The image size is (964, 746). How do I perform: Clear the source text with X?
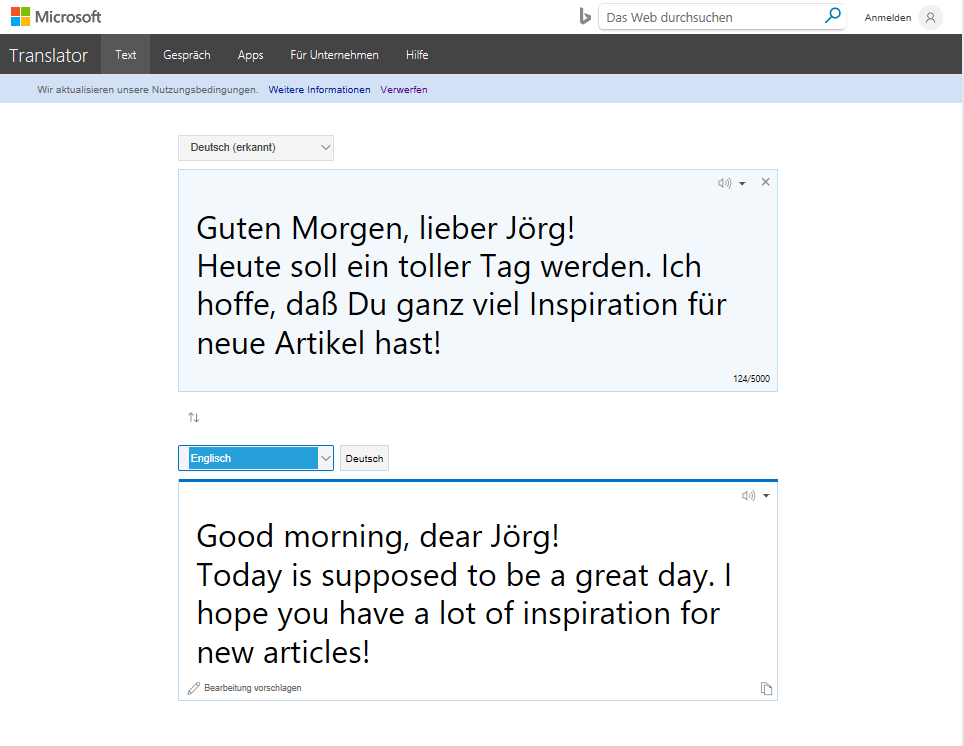point(765,182)
